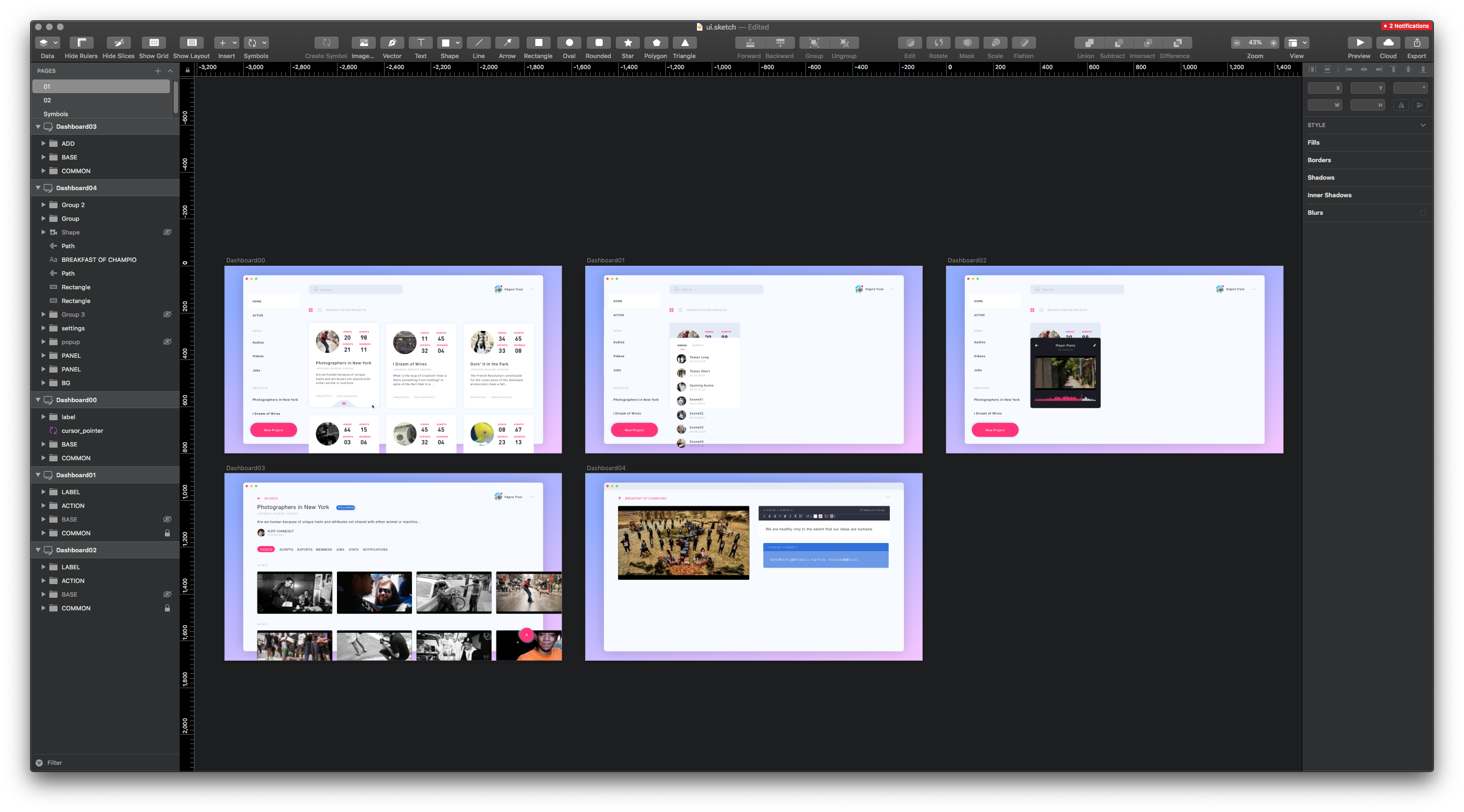Image resolution: width=1464 pixels, height=812 pixels.
Task: Click the Mask tool icon
Action: pos(967,43)
